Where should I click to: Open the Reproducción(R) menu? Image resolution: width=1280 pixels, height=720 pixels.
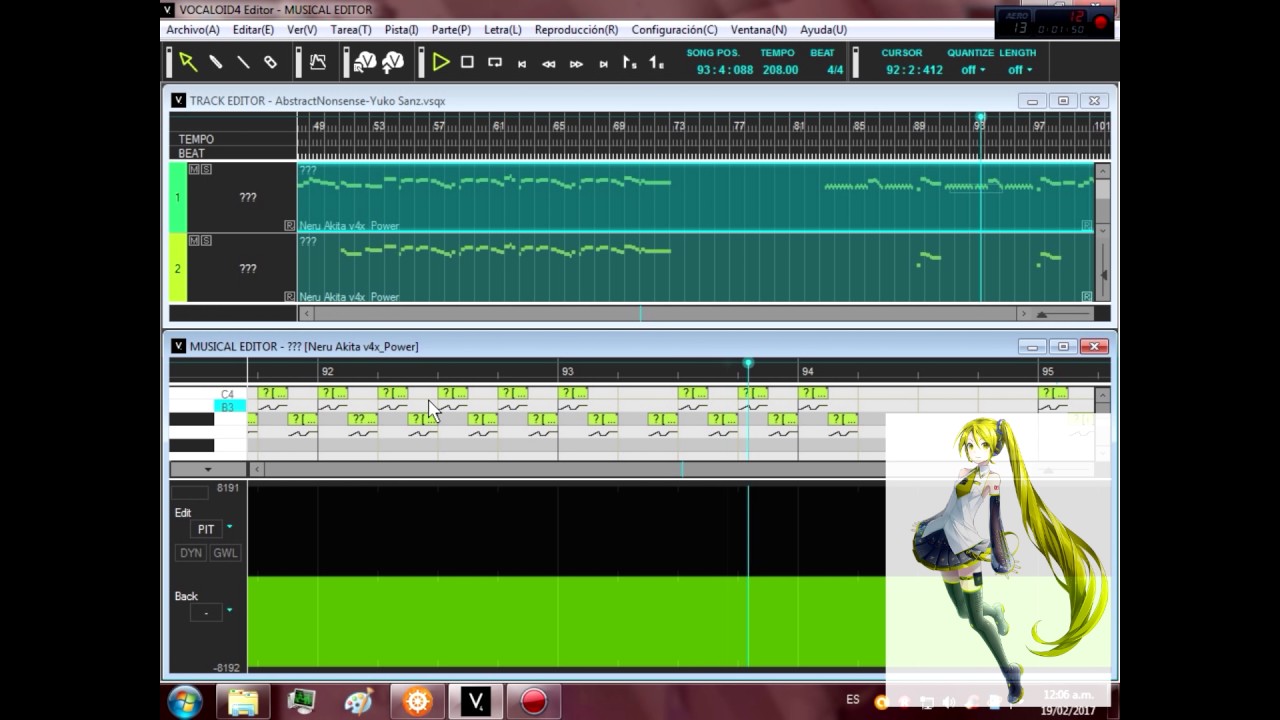tap(576, 30)
